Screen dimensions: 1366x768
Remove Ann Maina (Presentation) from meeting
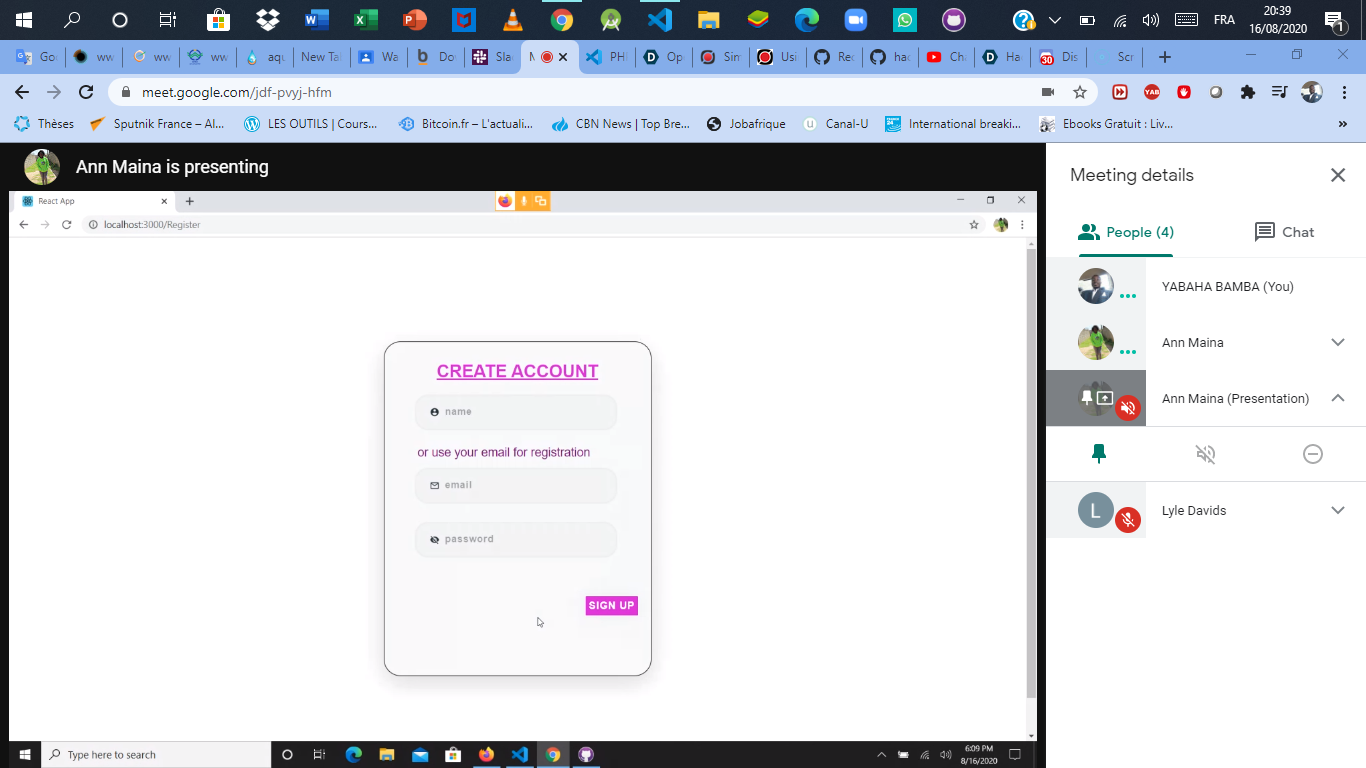point(1313,454)
